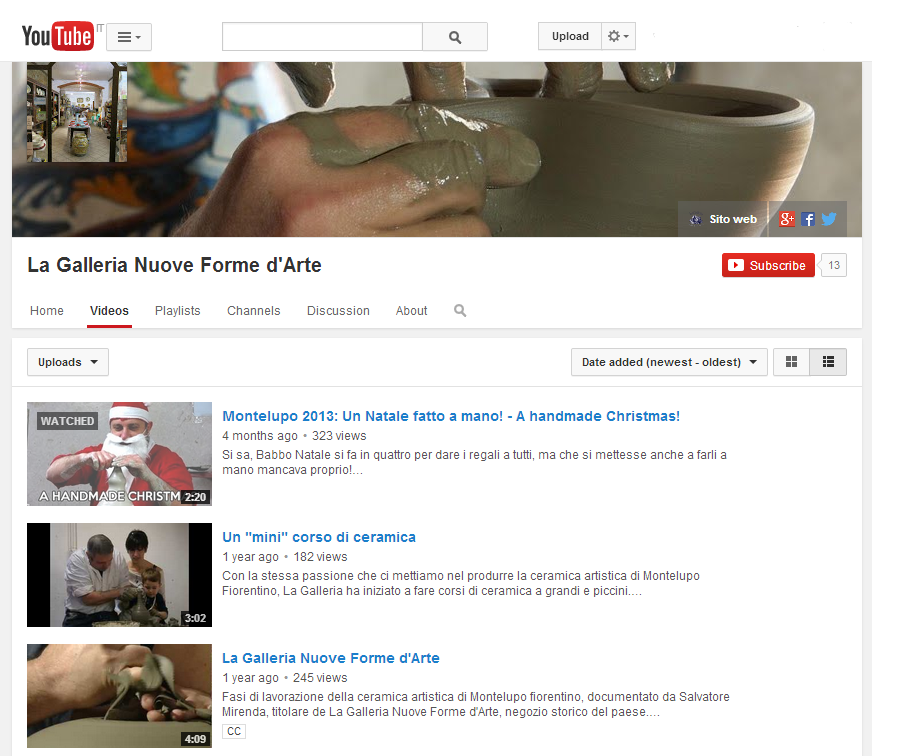Play the Santa handmade Christmas thumbnail
The image size is (901, 756).
(x=120, y=454)
